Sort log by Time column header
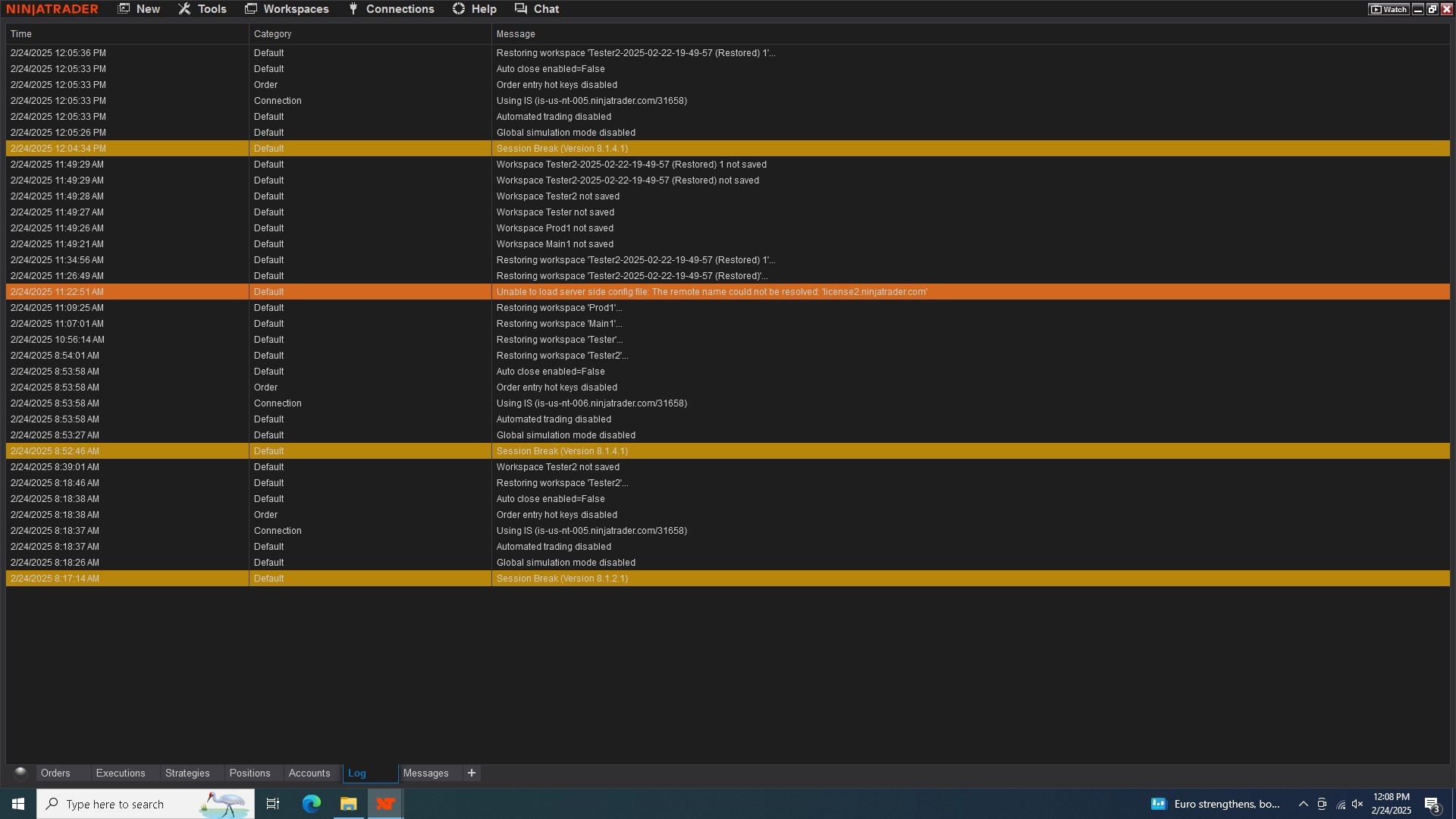The width and height of the screenshot is (1456, 819). [x=21, y=34]
